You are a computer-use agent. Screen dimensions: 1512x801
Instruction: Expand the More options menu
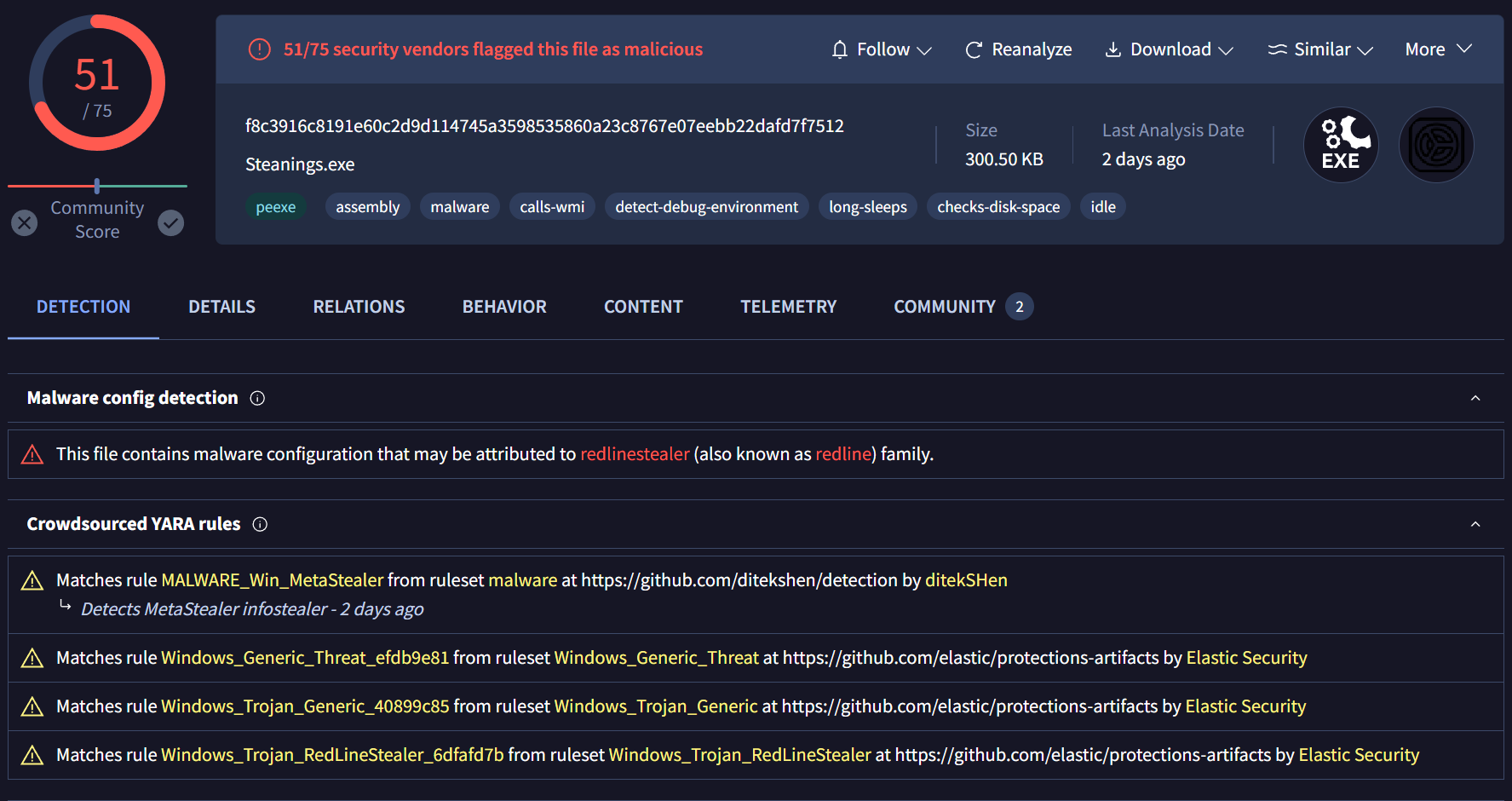click(1438, 49)
